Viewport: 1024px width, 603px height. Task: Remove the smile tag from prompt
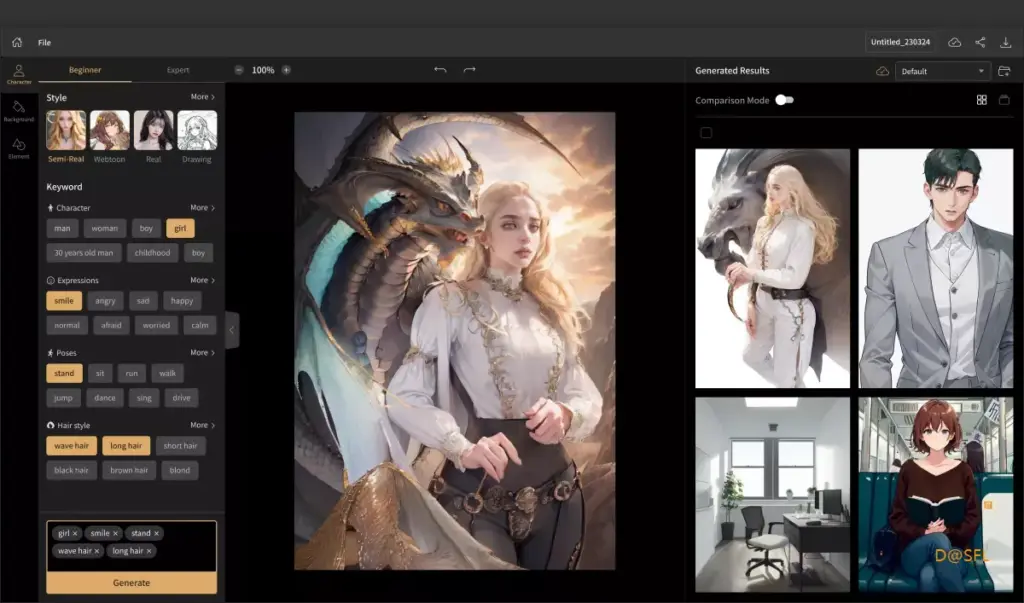point(116,534)
